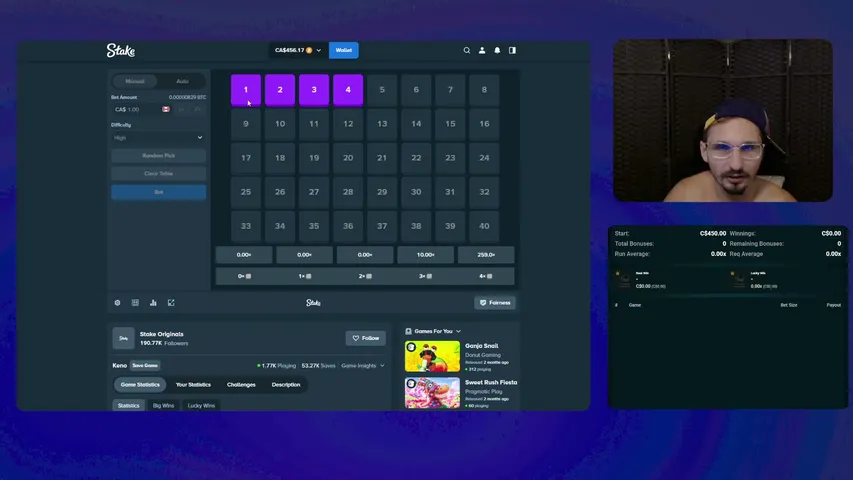The height and width of the screenshot is (480, 853).
Task: Open game settings gear icon
Action: tap(118, 303)
